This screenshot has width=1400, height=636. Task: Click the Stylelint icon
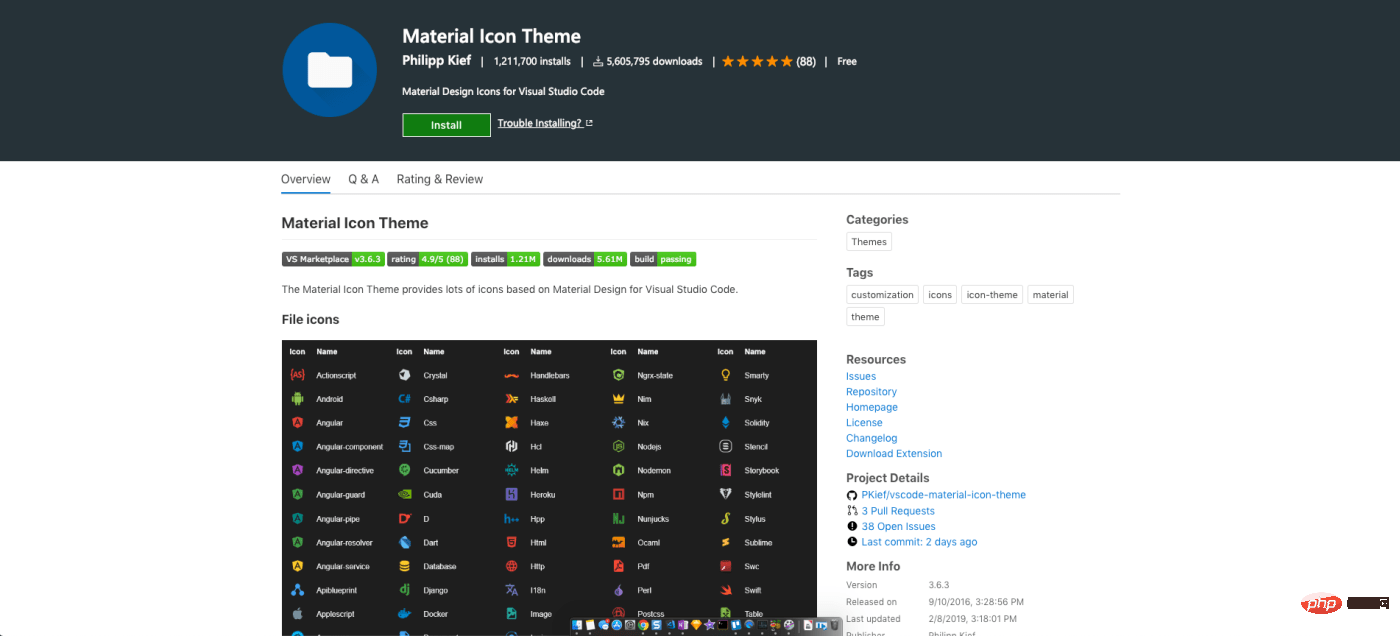coord(725,494)
